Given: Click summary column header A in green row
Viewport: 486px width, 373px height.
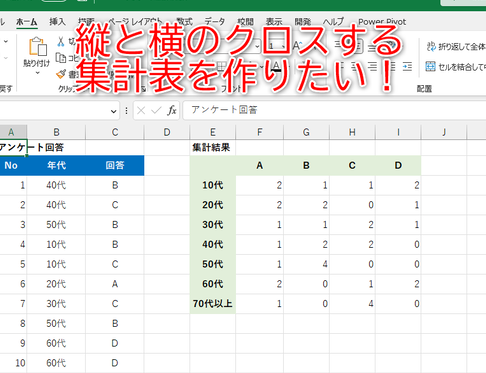Looking at the screenshot, I should tap(260, 165).
